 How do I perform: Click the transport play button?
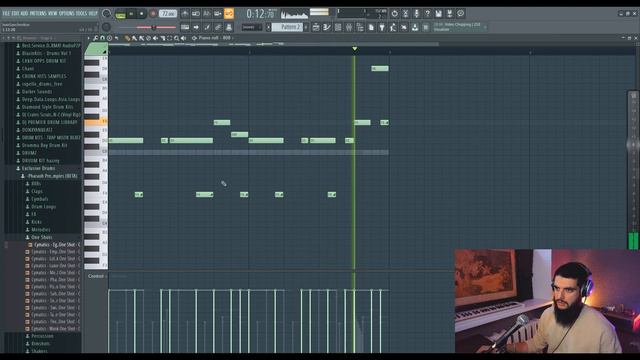tap(131, 14)
